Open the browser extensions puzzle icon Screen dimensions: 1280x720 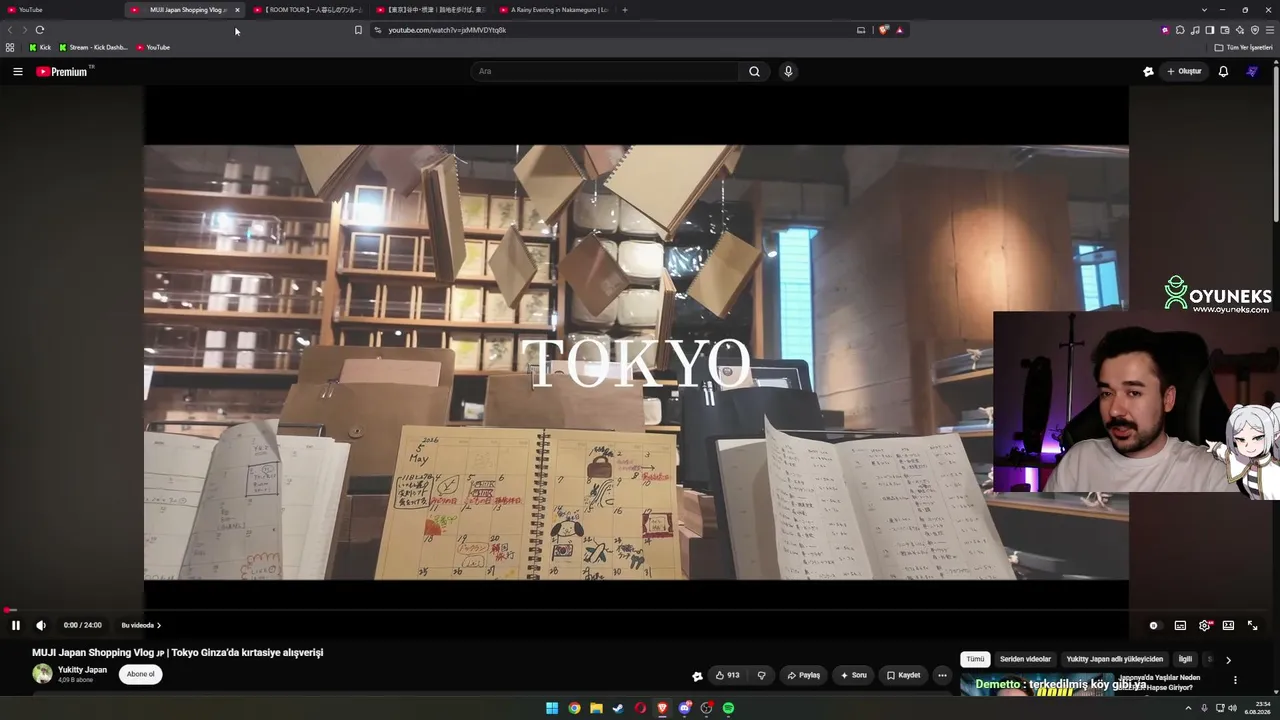pyautogui.click(x=1180, y=30)
